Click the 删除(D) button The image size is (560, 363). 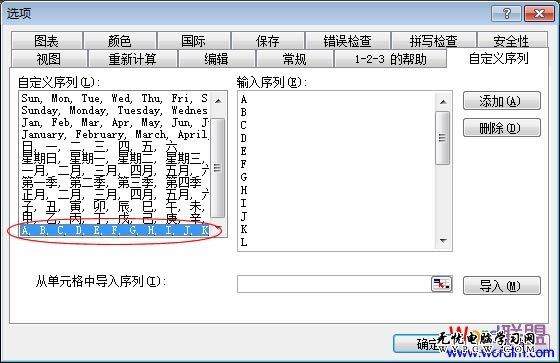click(x=501, y=128)
